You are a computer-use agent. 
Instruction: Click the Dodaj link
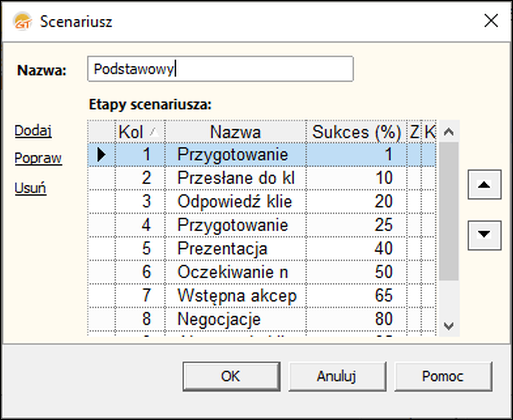point(33,131)
